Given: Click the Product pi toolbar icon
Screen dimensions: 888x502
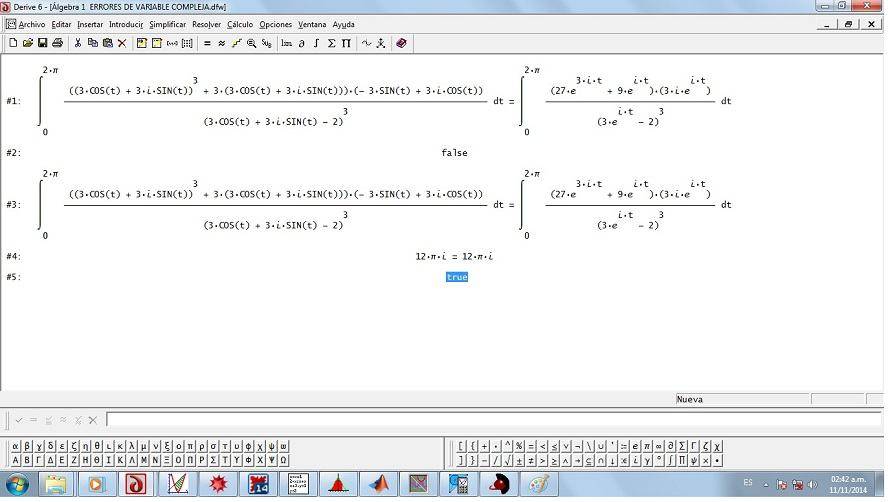Looking at the screenshot, I should pos(346,43).
